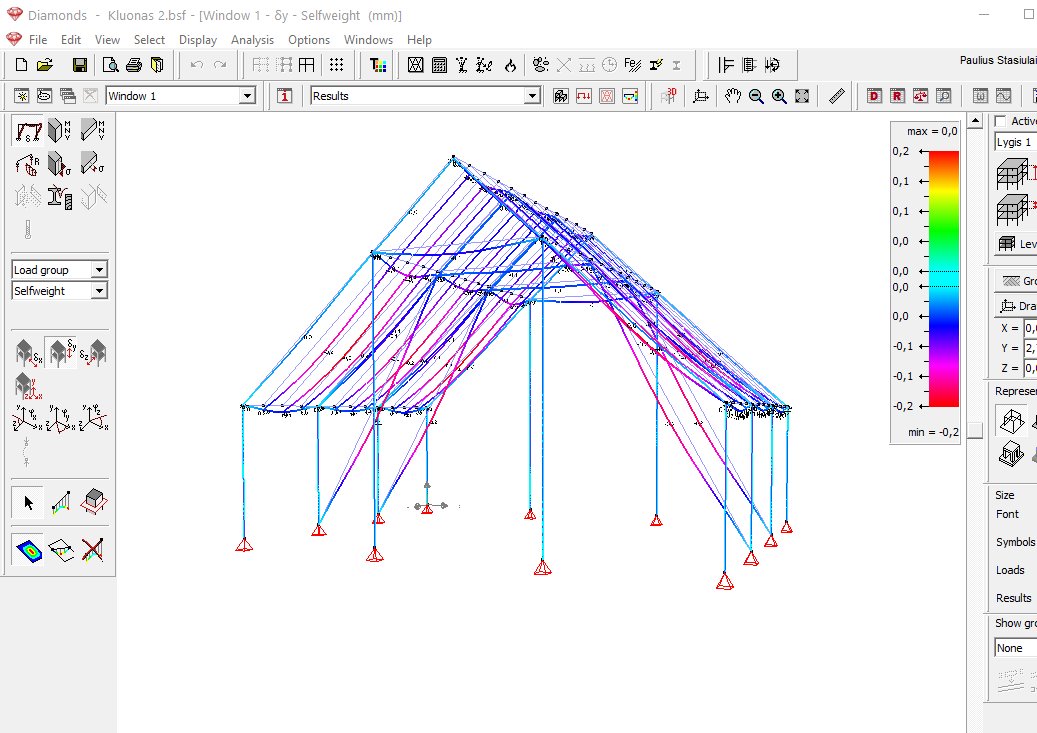Open the Analysis menu
The width and height of the screenshot is (1037, 733).
tap(252, 40)
